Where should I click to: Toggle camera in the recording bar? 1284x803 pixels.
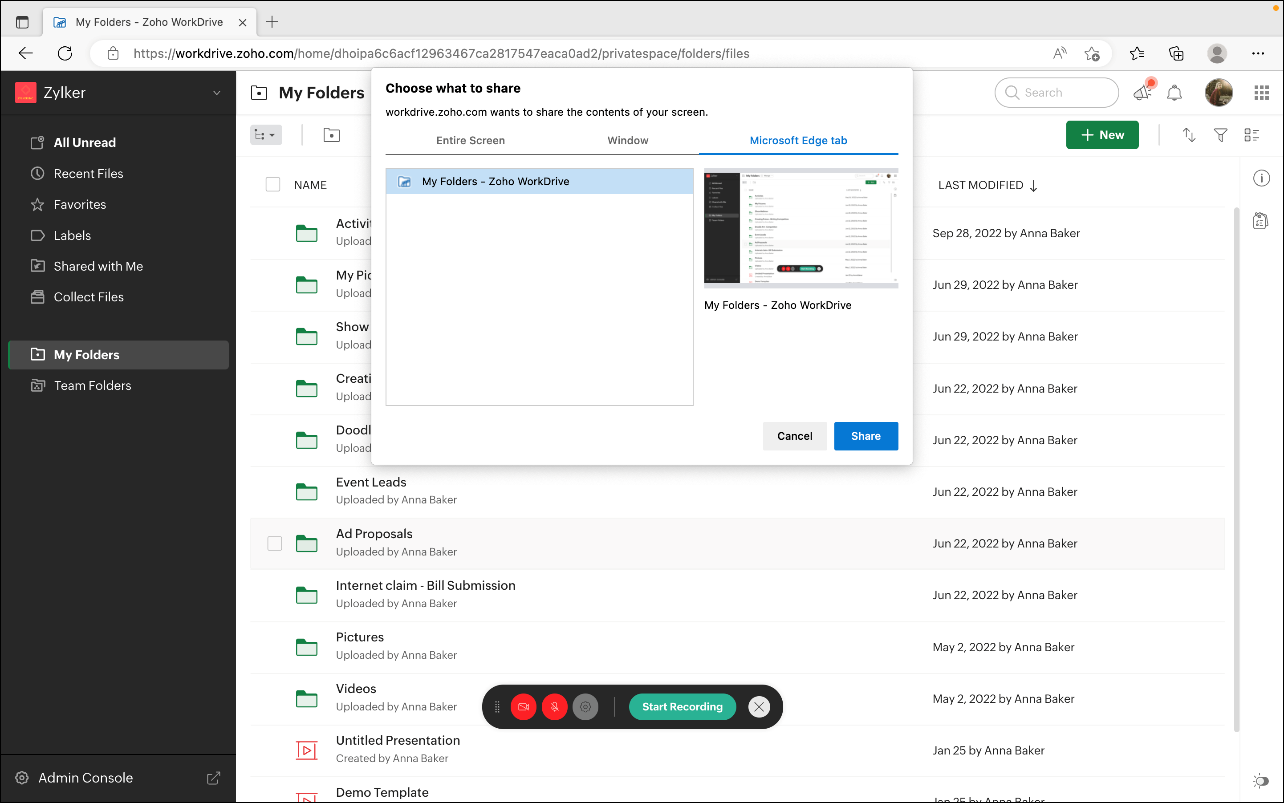(x=523, y=707)
